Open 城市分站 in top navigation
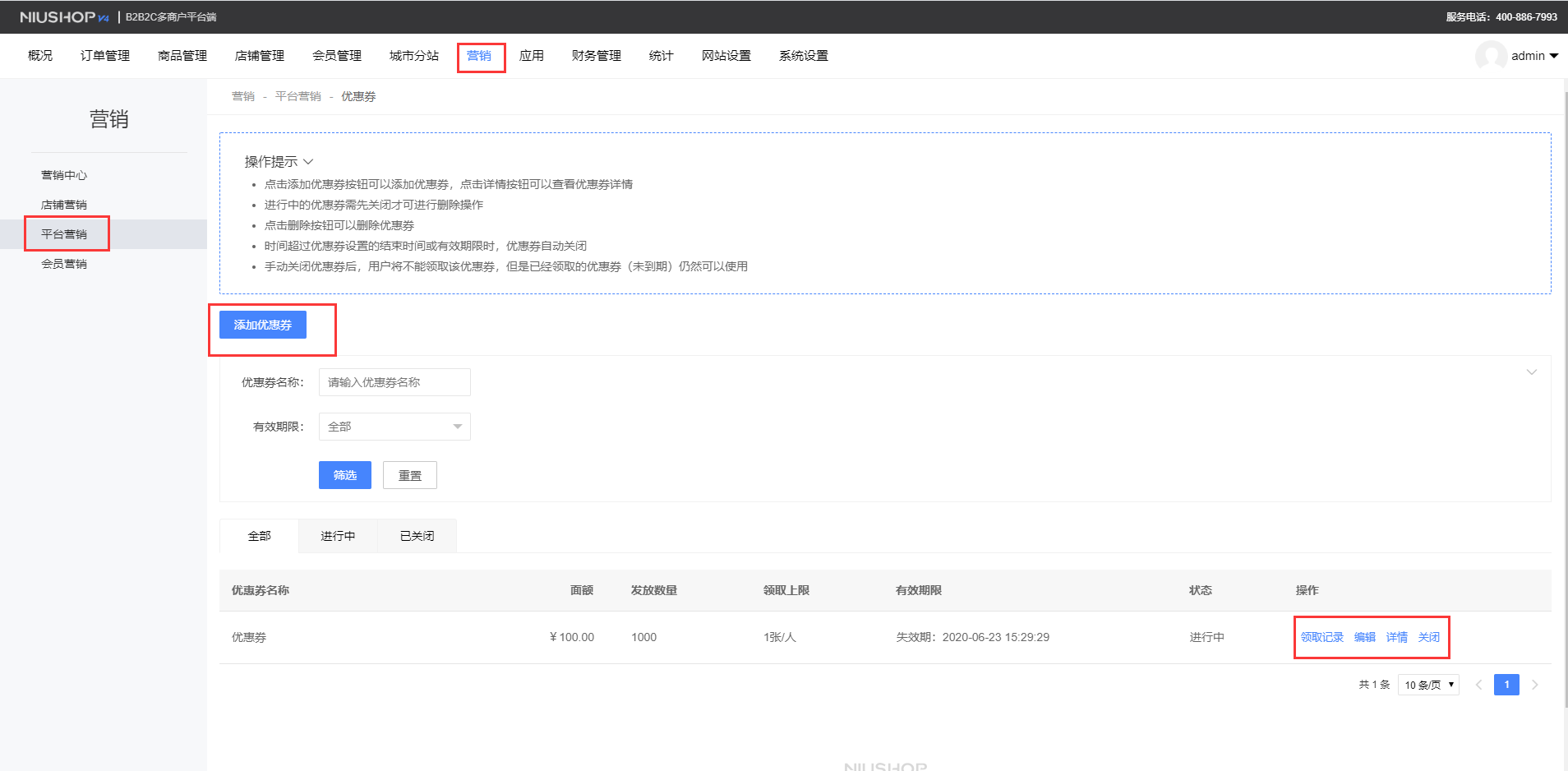The height and width of the screenshot is (771, 1568). click(x=414, y=56)
